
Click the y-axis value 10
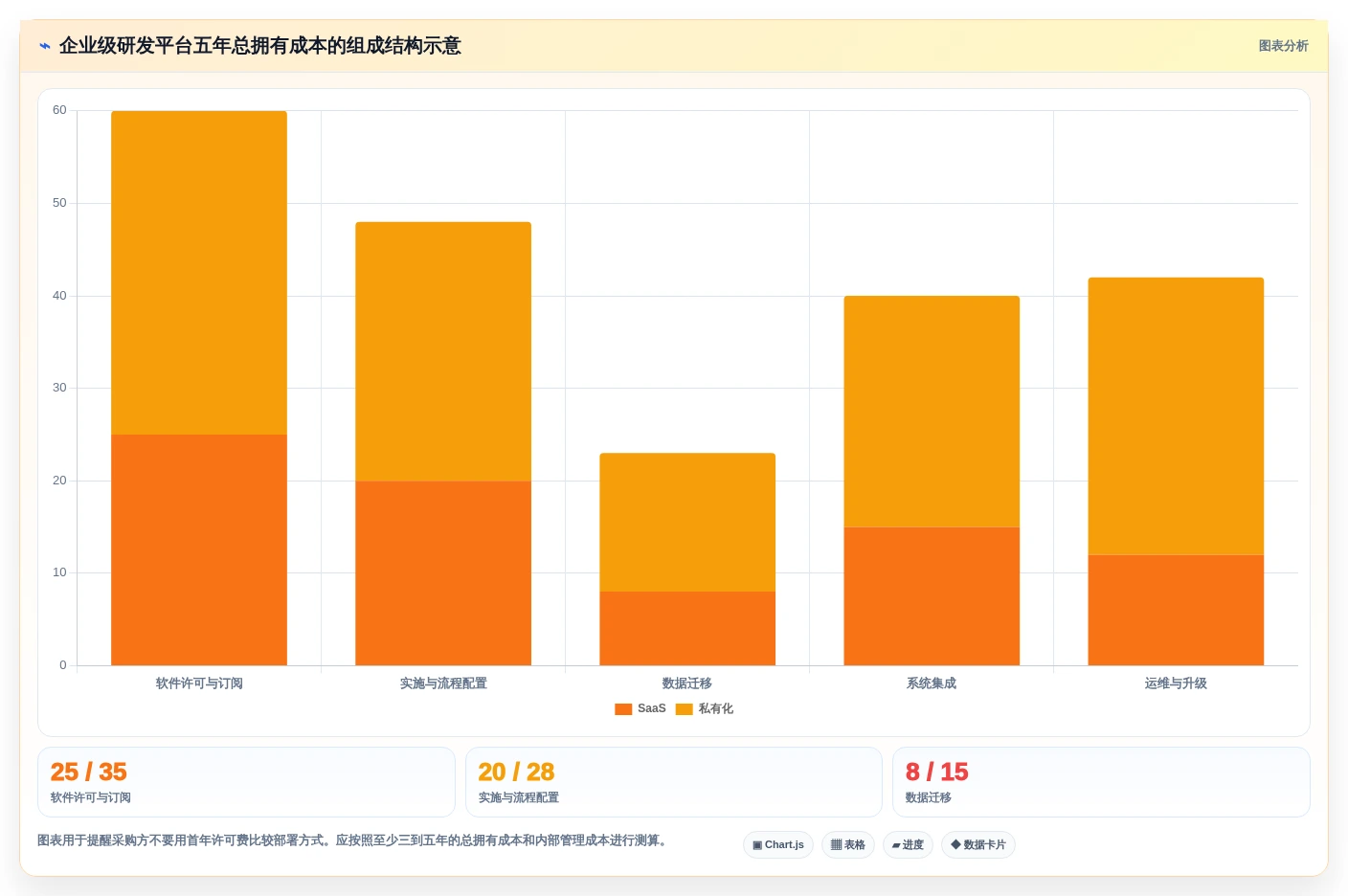pos(59,572)
